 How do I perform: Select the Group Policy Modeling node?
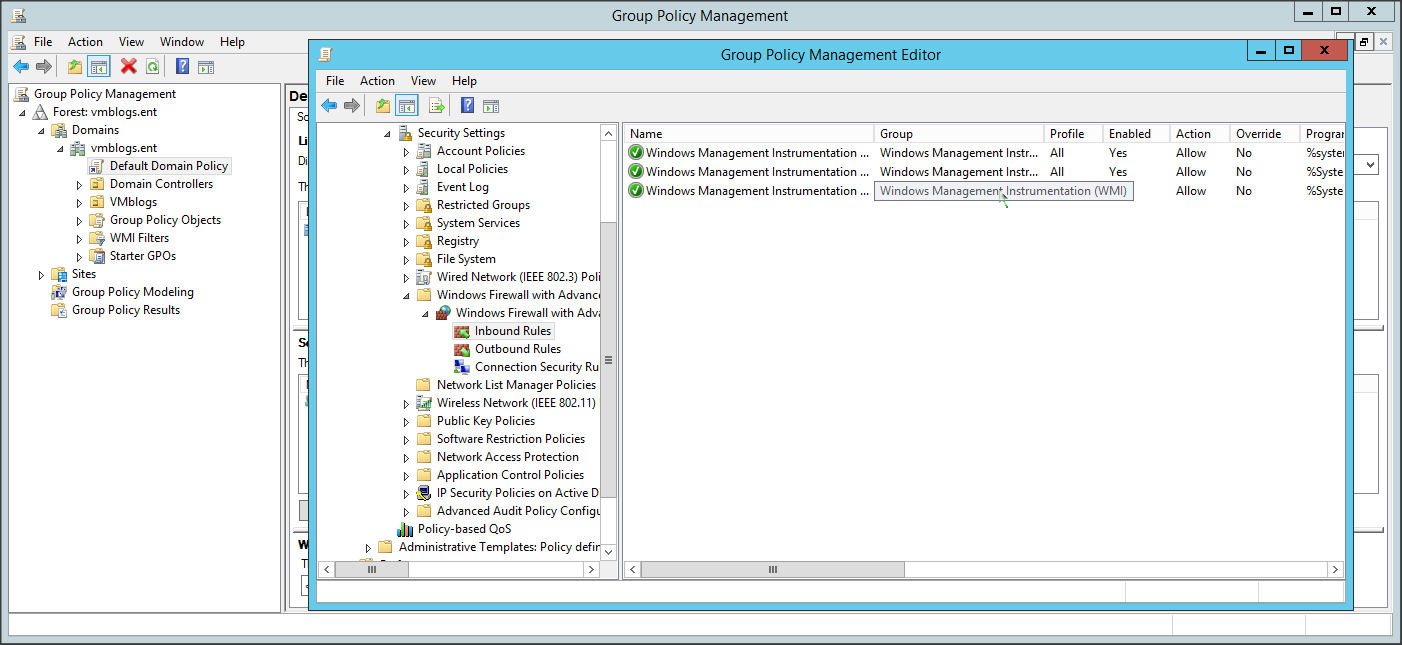pyautogui.click(x=133, y=292)
